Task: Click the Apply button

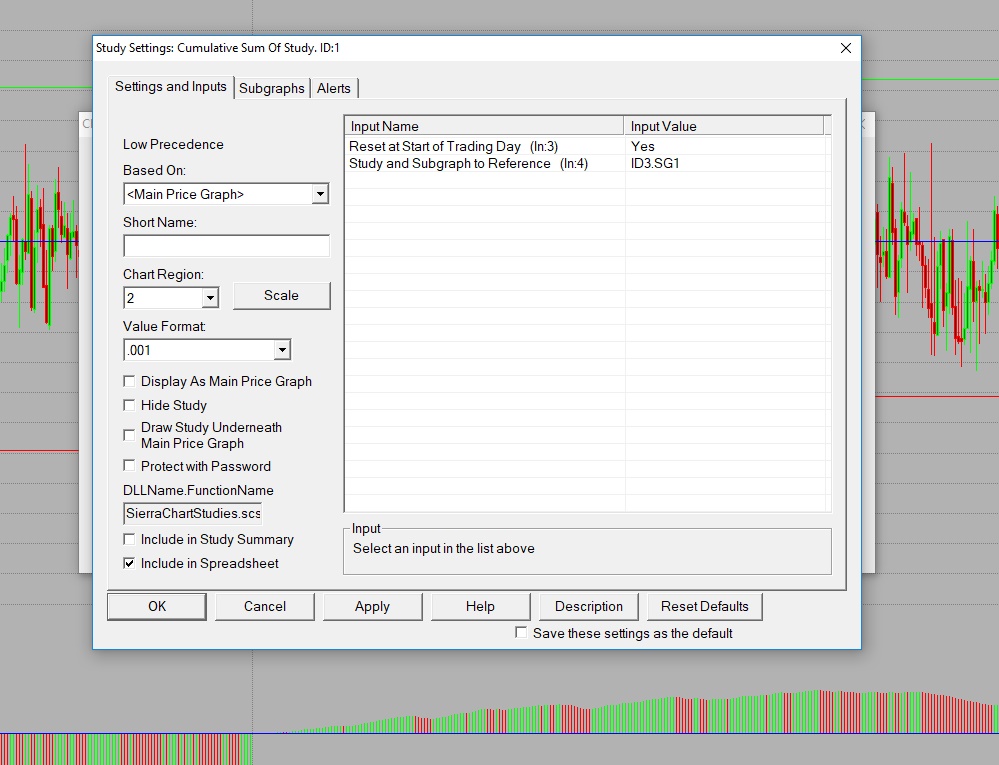Action: point(373,606)
